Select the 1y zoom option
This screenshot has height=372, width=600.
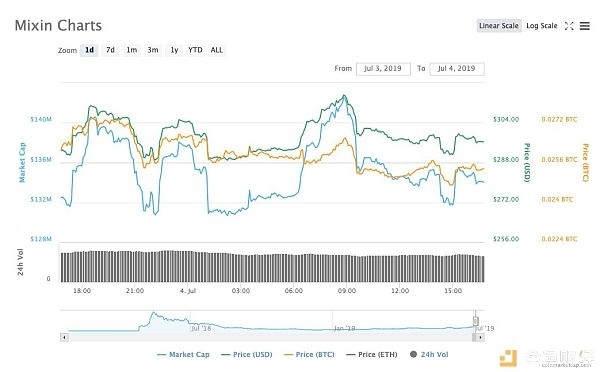pyautogui.click(x=174, y=50)
